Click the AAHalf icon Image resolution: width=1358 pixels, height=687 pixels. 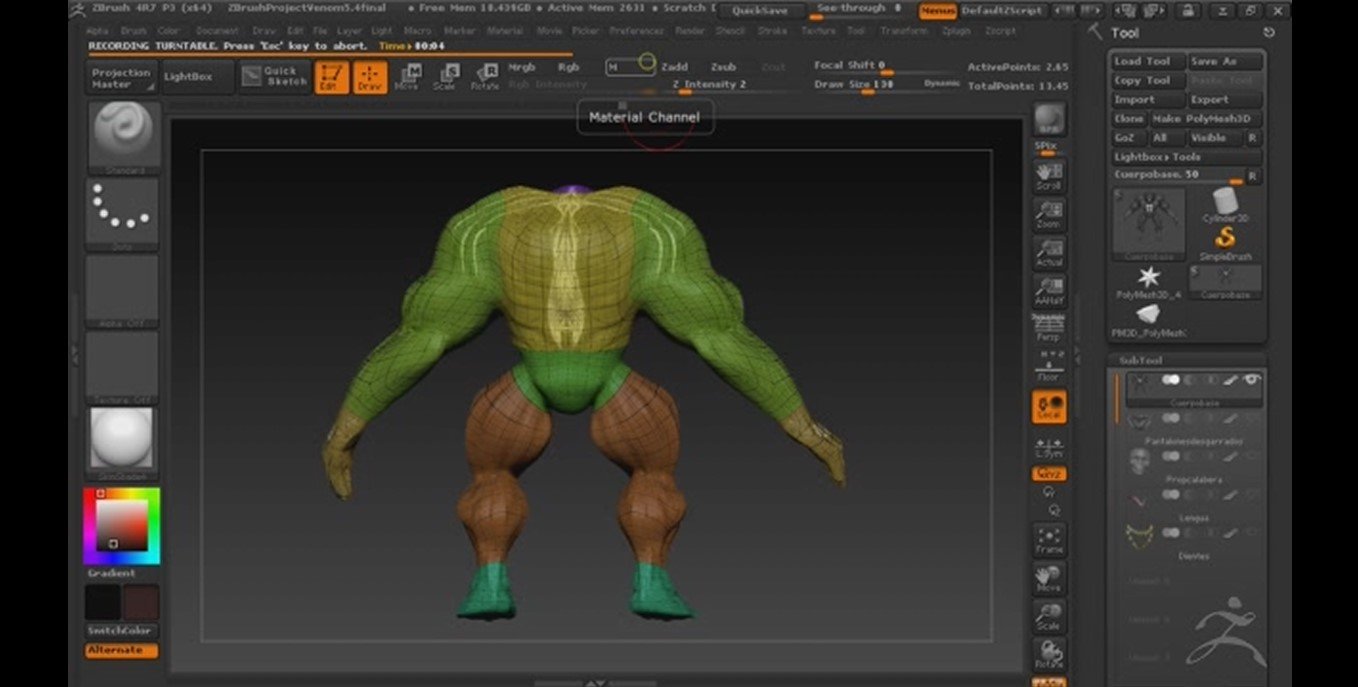(x=1048, y=290)
